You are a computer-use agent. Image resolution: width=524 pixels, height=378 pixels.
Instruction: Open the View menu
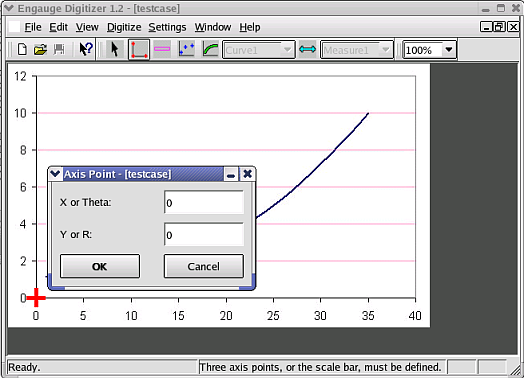pos(87,27)
